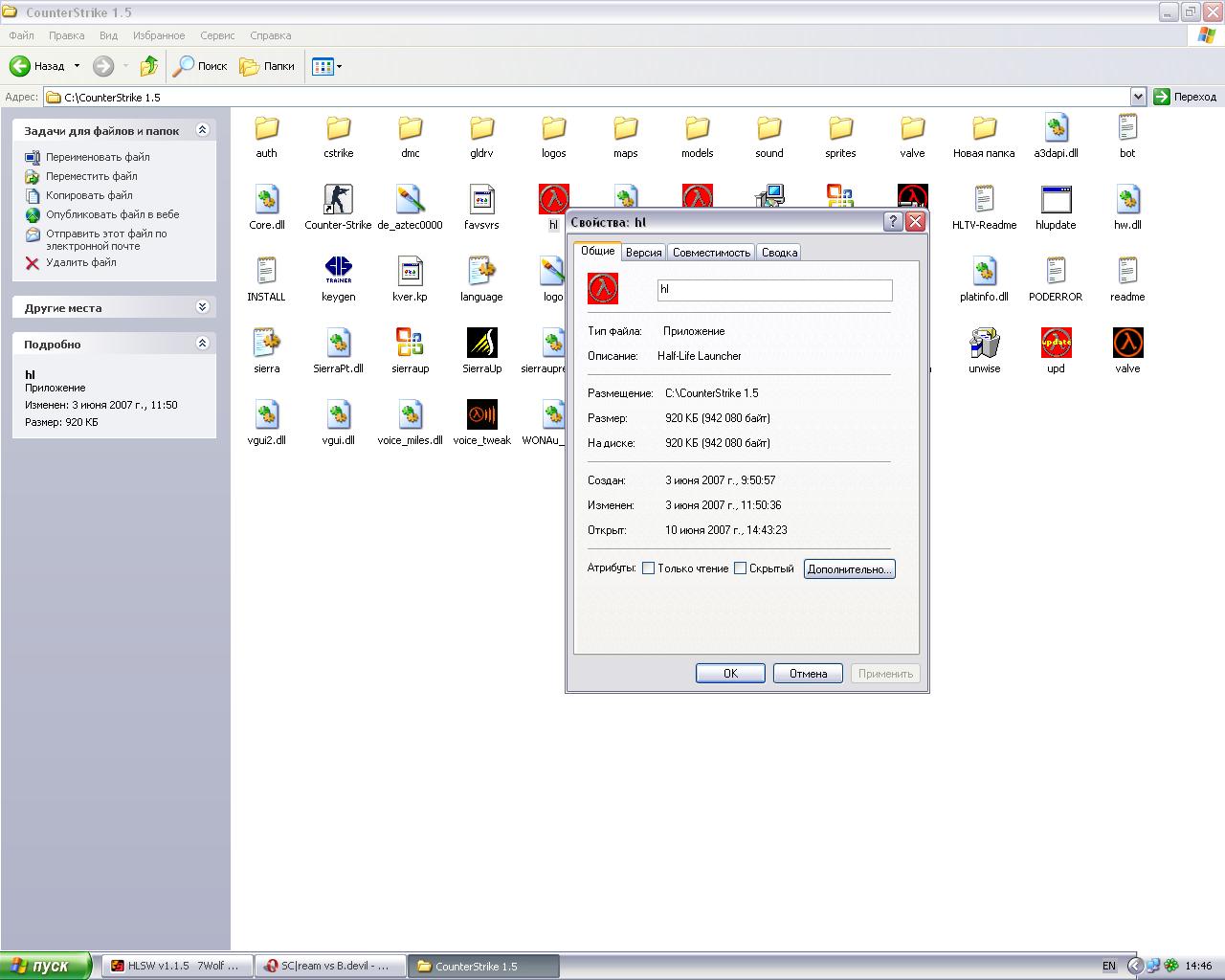1225x980 pixels.
Task: Expand the Другие места panel
Action: click(202, 307)
